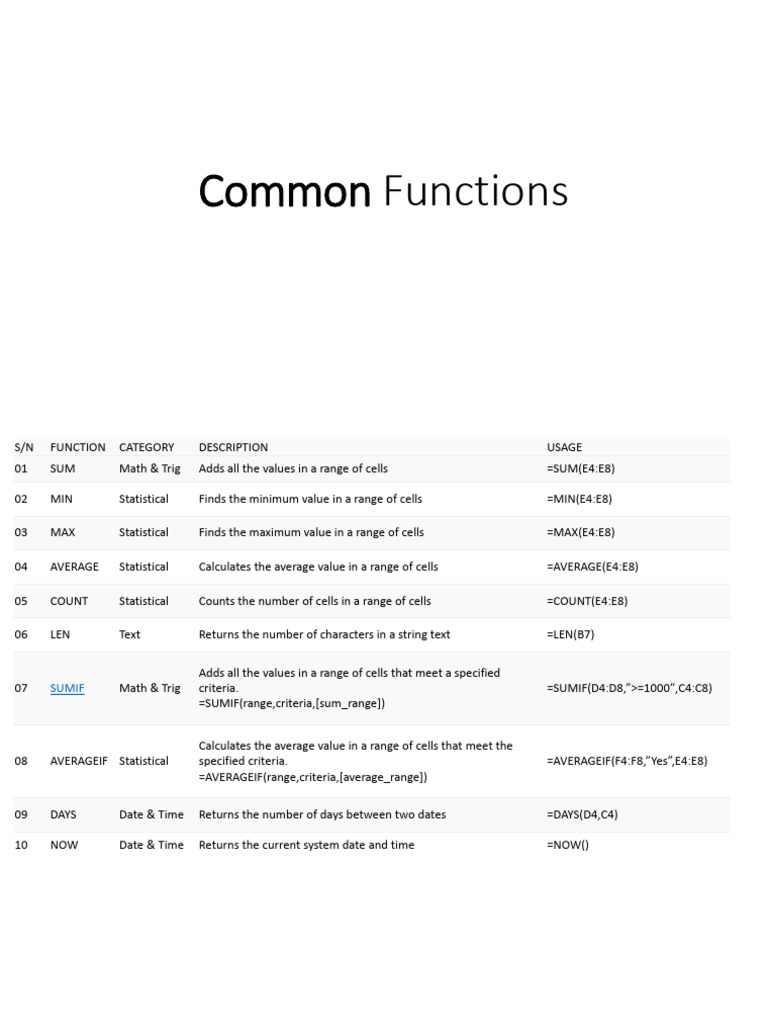Image resolution: width=768 pixels, height=1024 pixels.
Task: Click the =COUNT(E4:E8) usage cell
Action: point(588,601)
